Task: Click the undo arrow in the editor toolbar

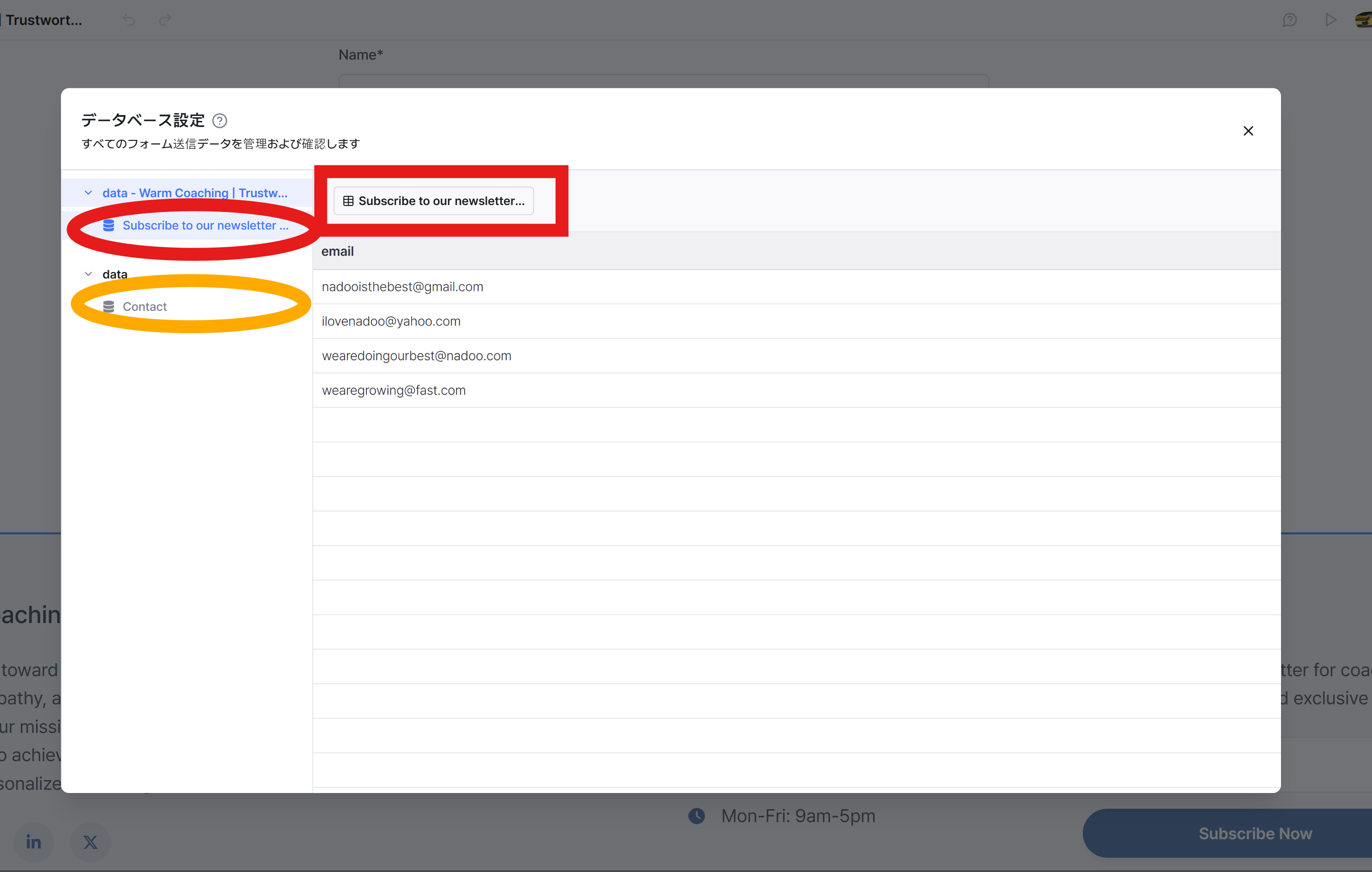Action: pyautogui.click(x=129, y=20)
